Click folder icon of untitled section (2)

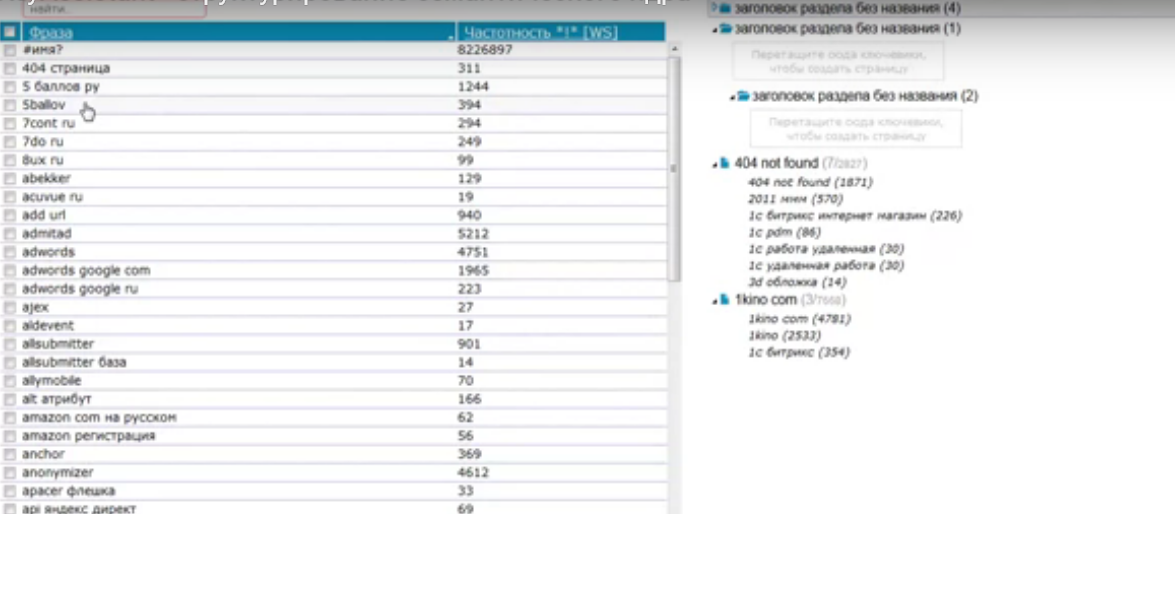(x=743, y=96)
